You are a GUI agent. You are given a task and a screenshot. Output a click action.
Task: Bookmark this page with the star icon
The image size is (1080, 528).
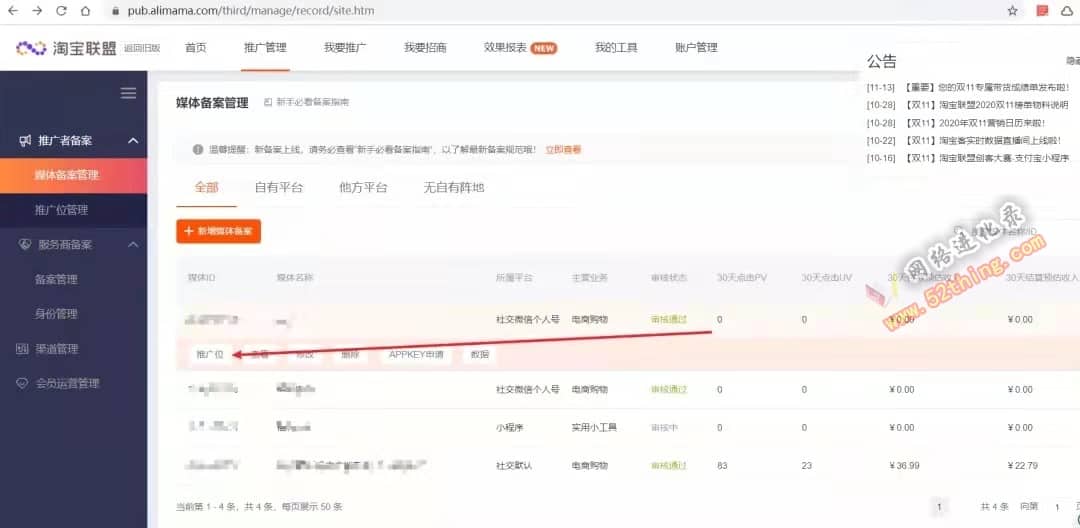coord(1012,11)
